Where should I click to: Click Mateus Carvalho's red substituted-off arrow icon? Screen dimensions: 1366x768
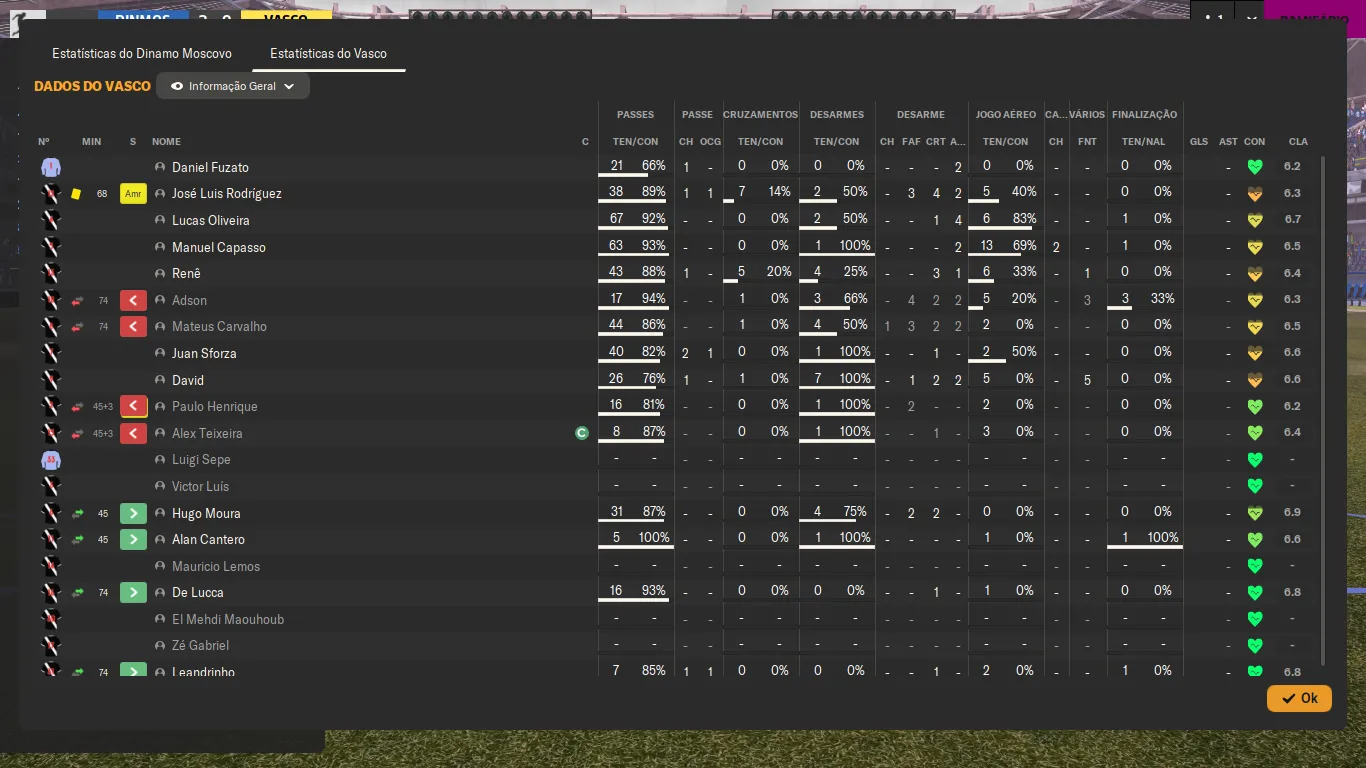click(133, 326)
